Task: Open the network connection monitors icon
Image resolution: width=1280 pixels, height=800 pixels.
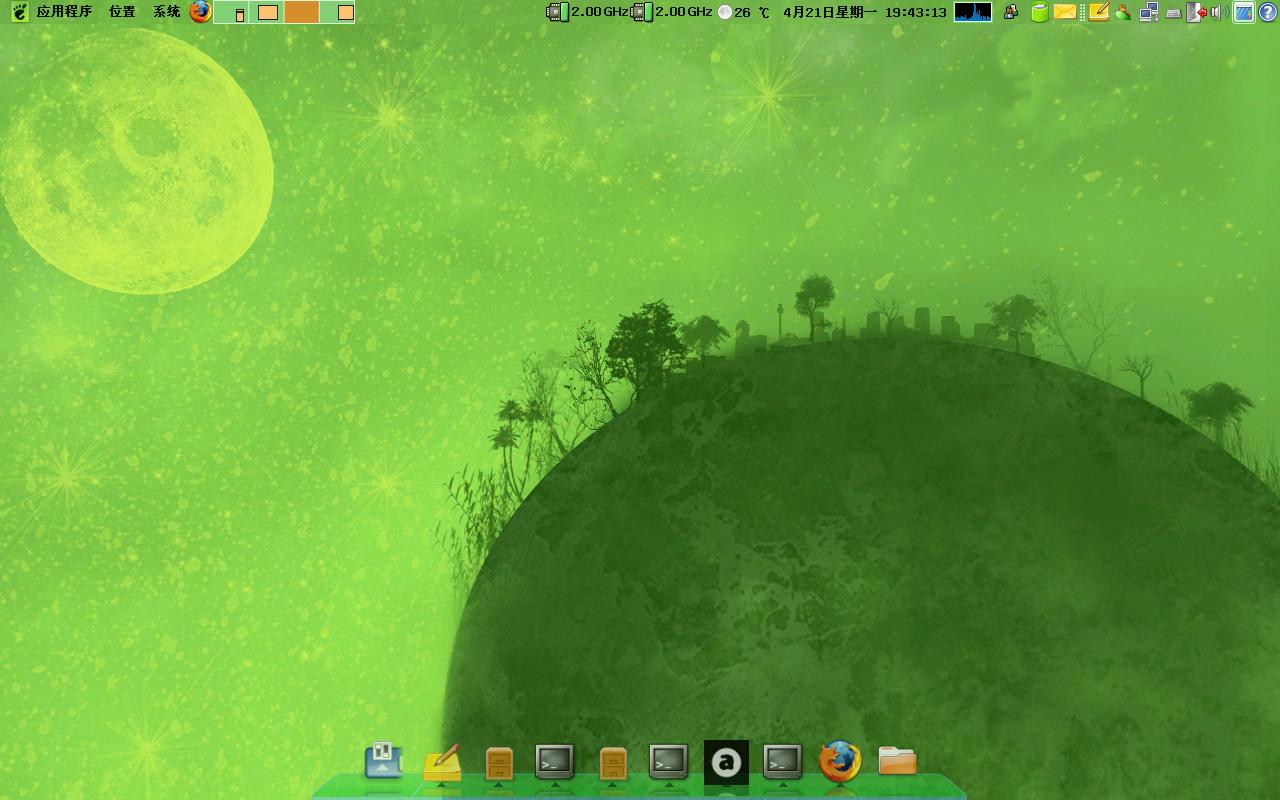Action: (x=1149, y=12)
